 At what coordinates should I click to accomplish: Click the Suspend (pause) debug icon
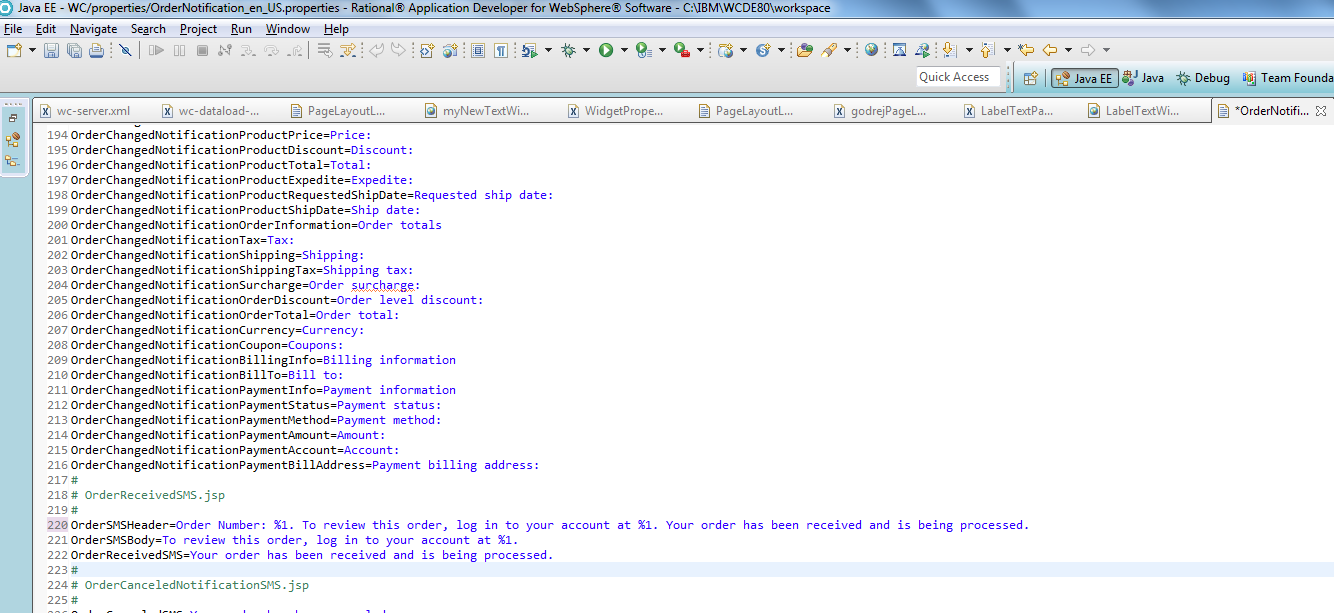coord(181,50)
